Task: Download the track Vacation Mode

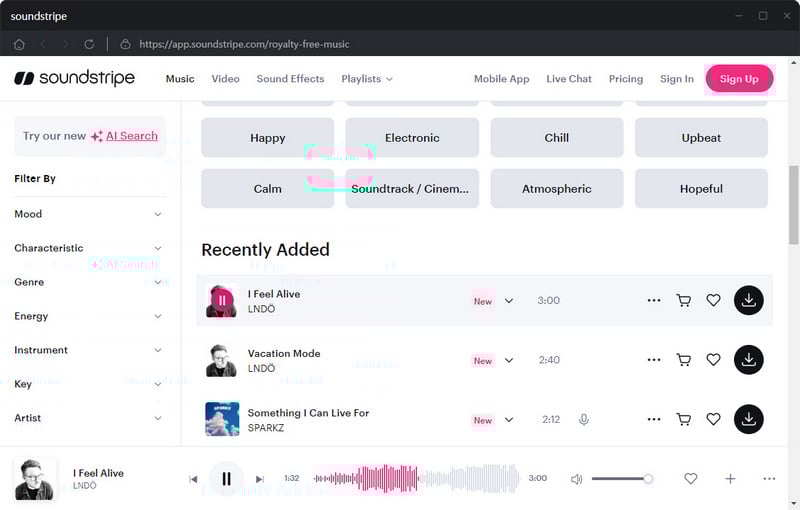Action: click(748, 360)
